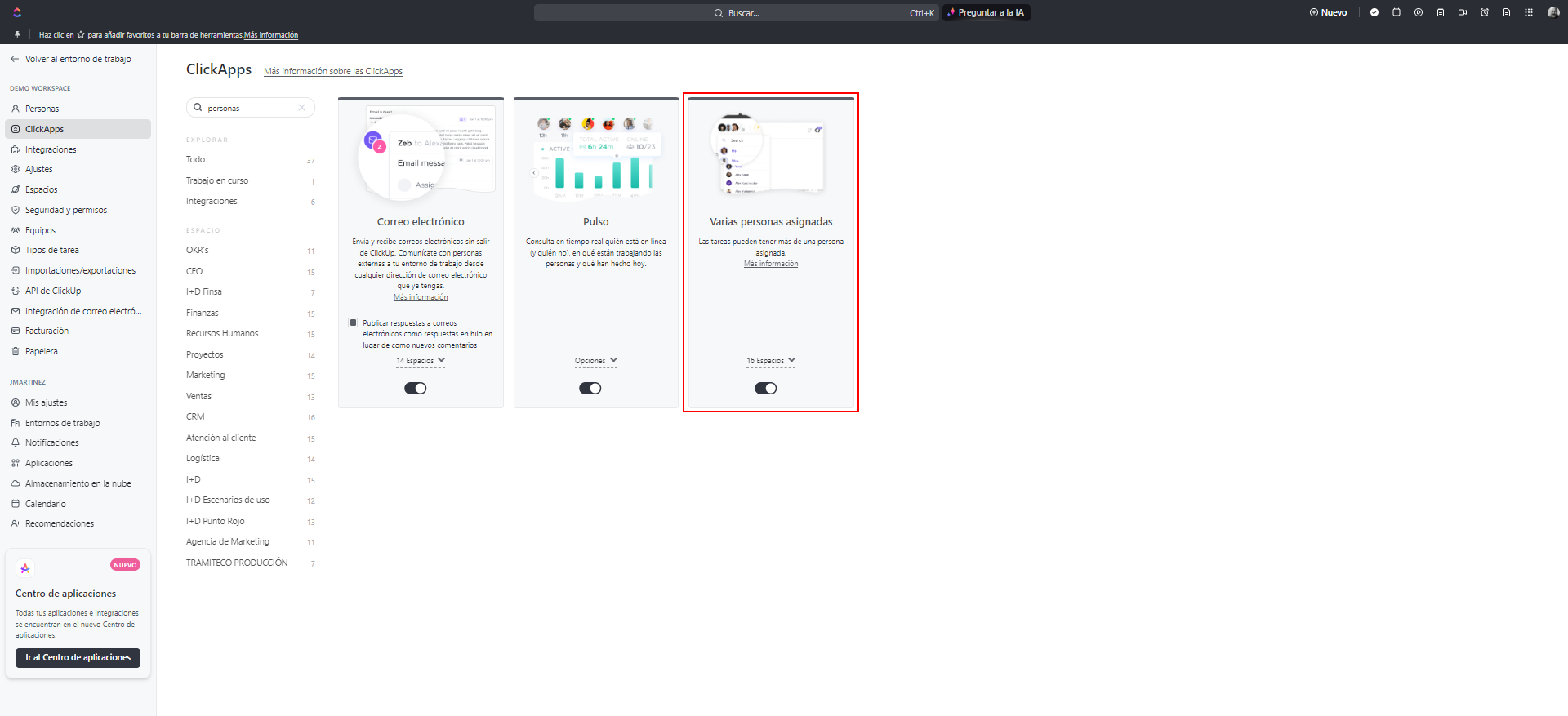Expand the '16 Espacios' dropdown
Screen dimensions: 1568x716
(x=771, y=361)
